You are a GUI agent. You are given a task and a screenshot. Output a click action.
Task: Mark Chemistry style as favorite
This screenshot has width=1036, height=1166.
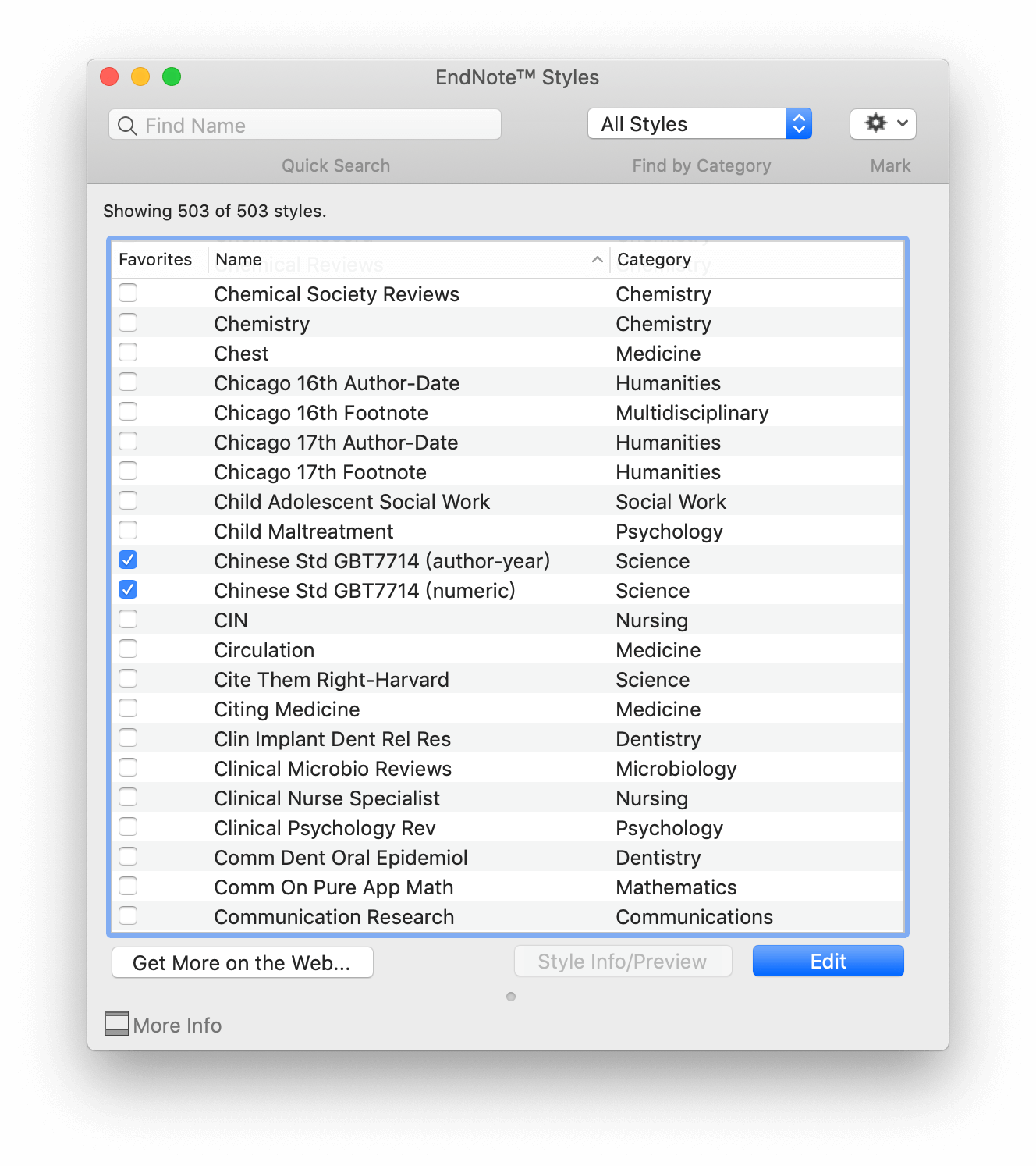coord(128,322)
